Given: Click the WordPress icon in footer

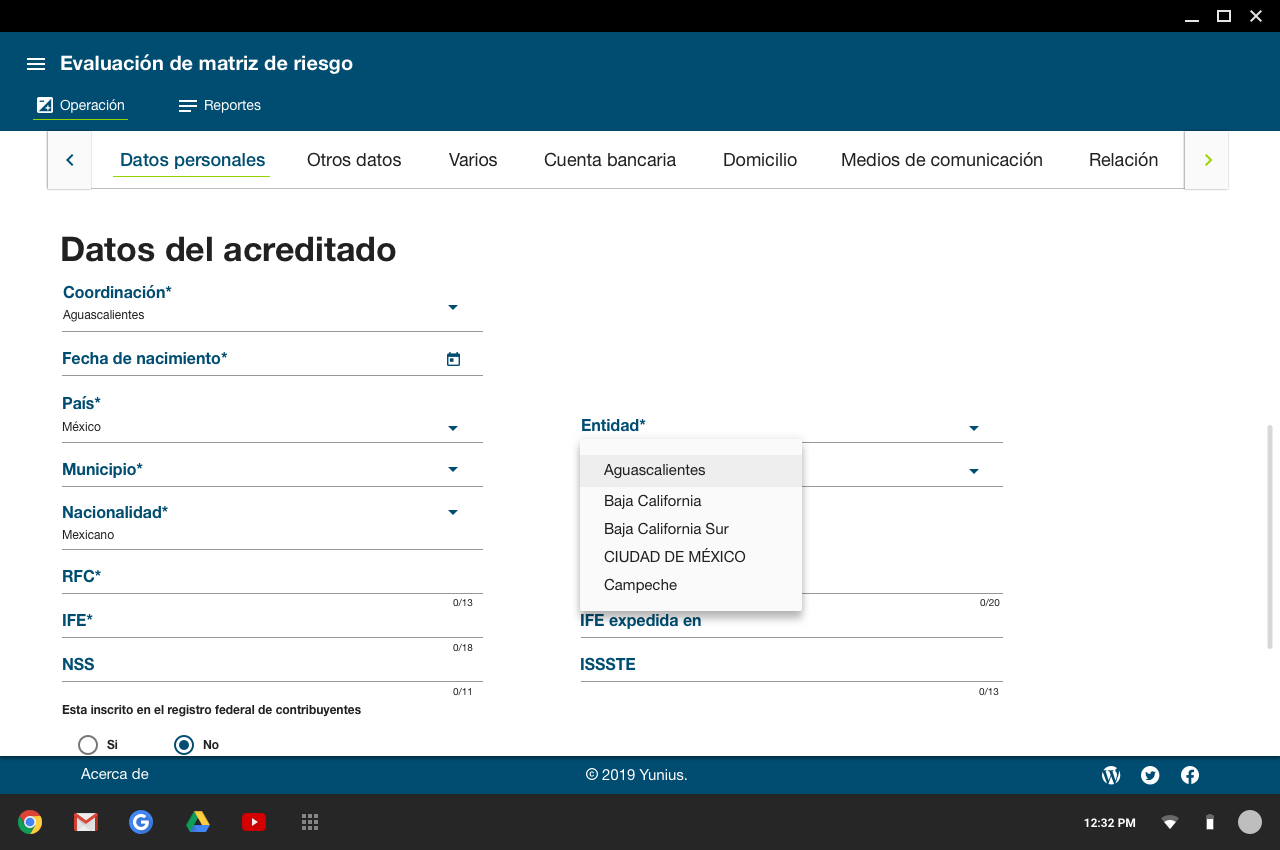Looking at the screenshot, I should 1110,775.
